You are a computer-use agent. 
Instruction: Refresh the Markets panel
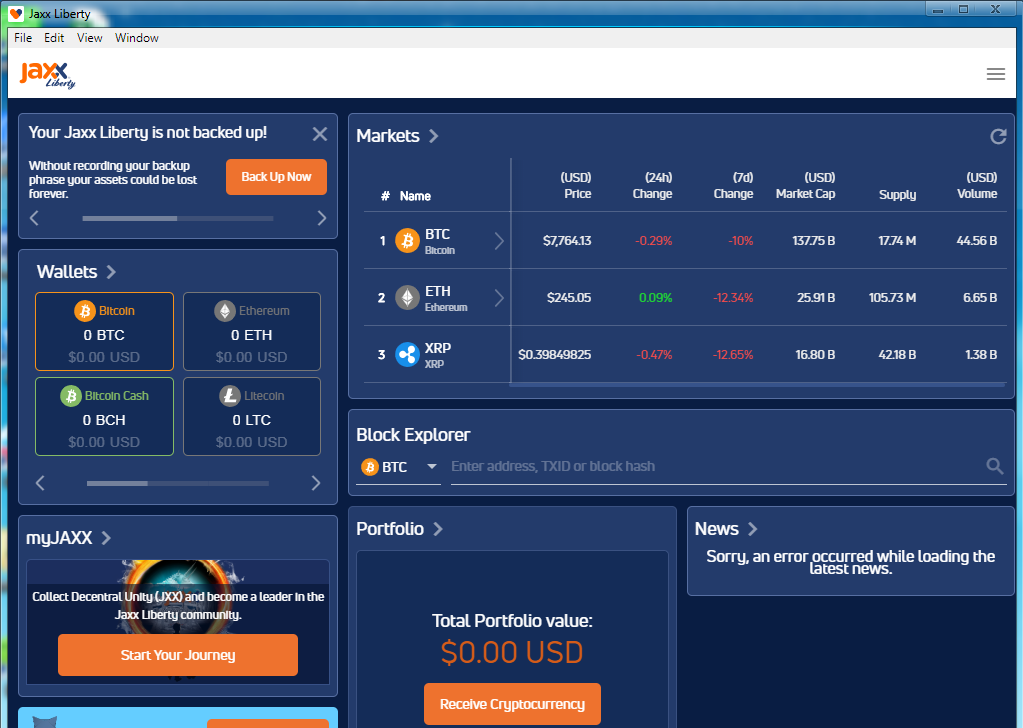click(998, 136)
